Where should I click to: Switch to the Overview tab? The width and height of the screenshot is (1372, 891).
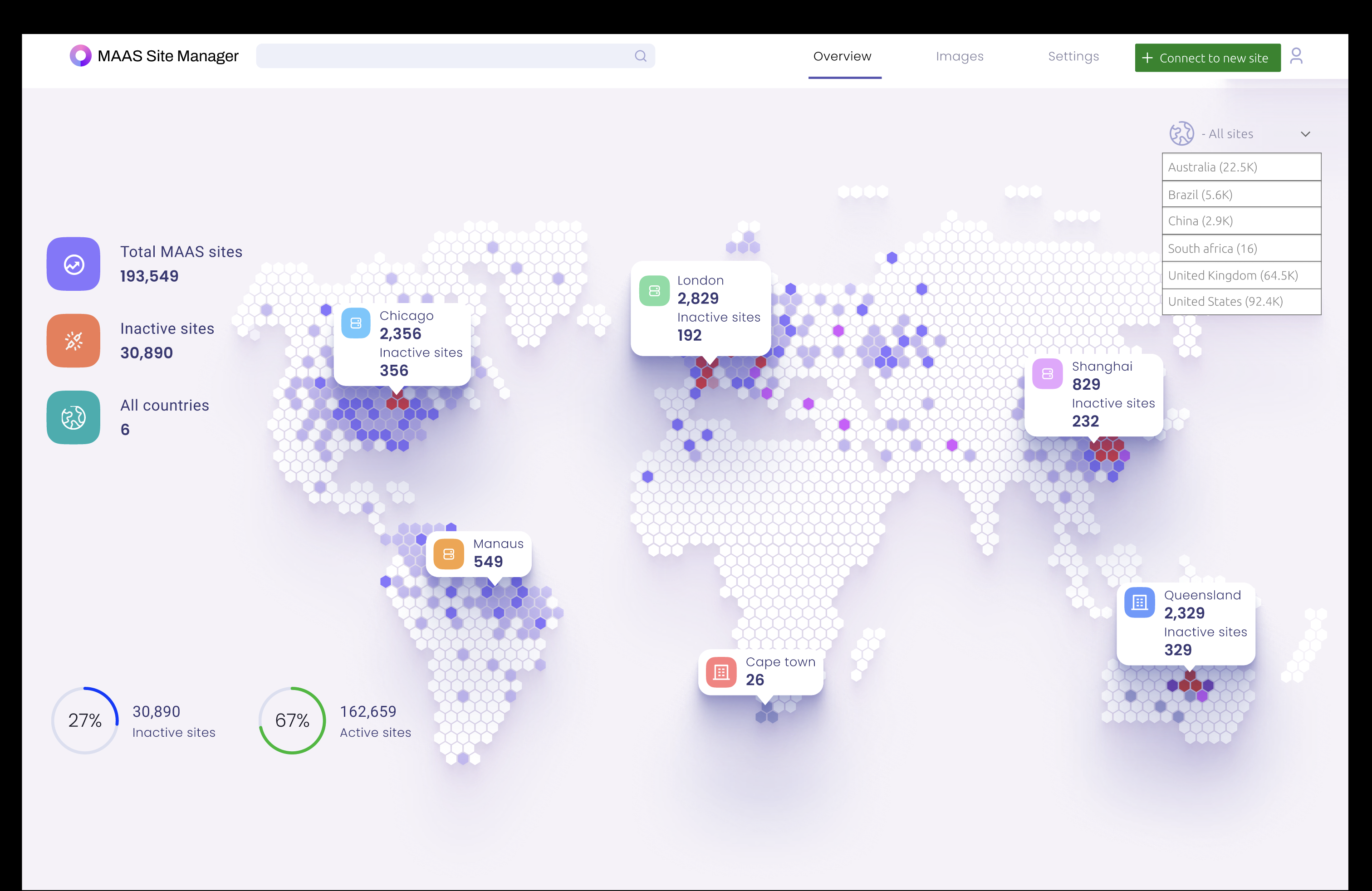click(x=842, y=56)
